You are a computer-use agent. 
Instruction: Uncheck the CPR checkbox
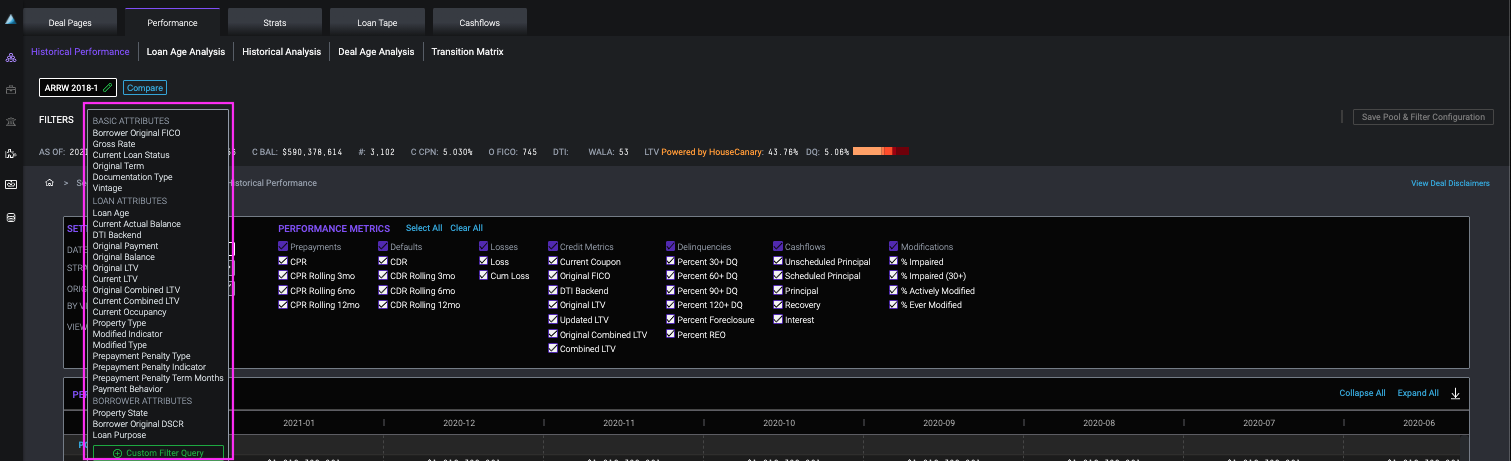(x=283, y=262)
